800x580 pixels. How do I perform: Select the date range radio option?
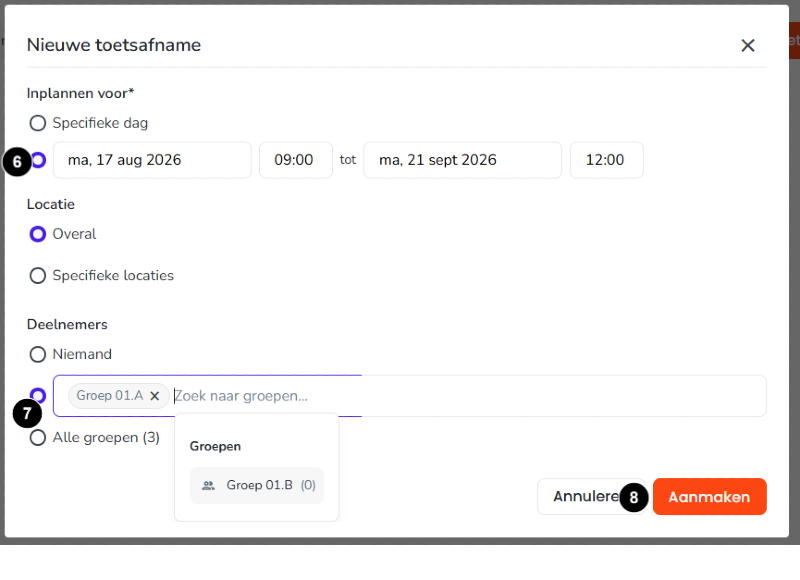(x=39, y=160)
